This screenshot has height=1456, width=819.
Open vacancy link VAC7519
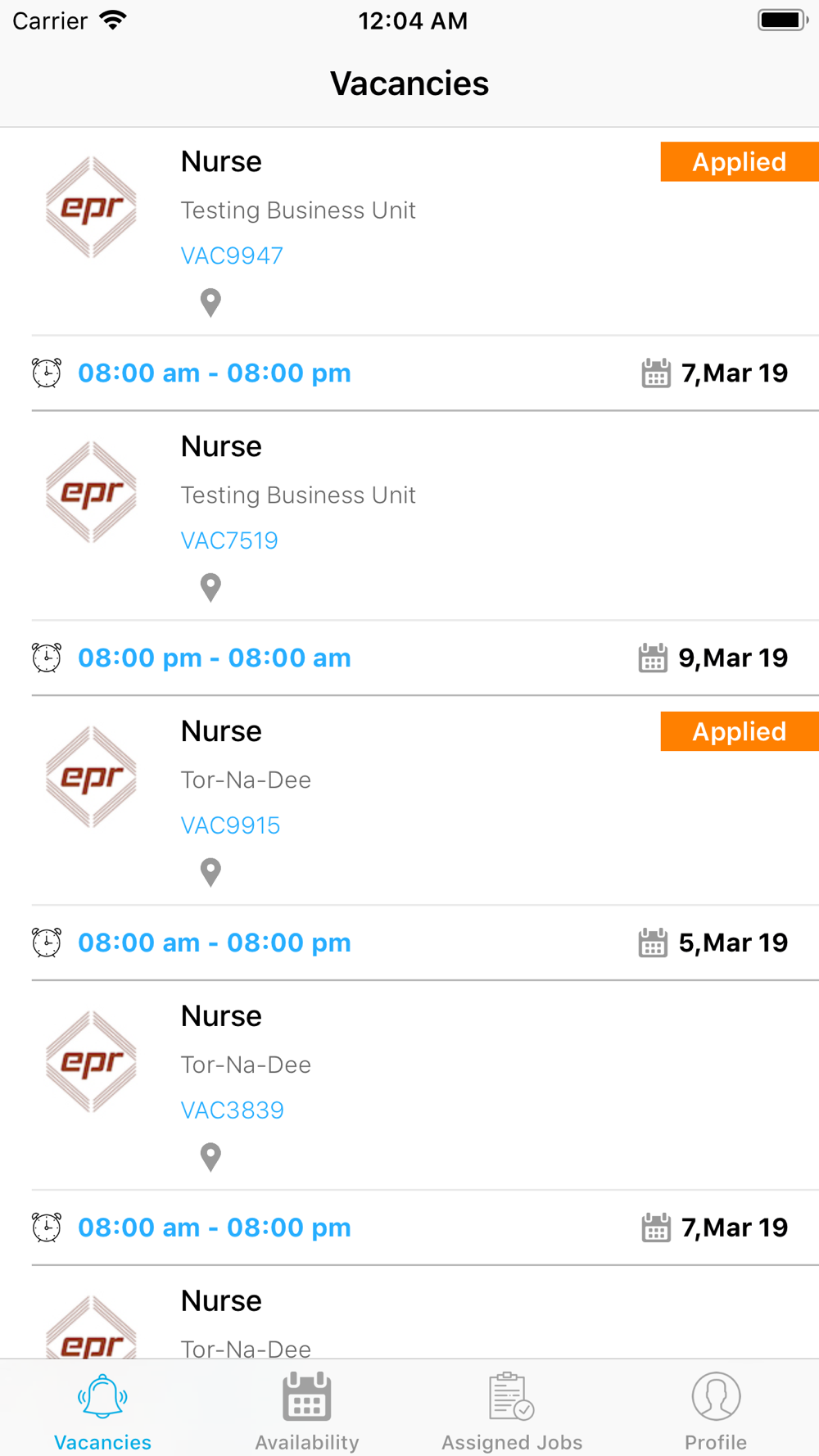[229, 540]
